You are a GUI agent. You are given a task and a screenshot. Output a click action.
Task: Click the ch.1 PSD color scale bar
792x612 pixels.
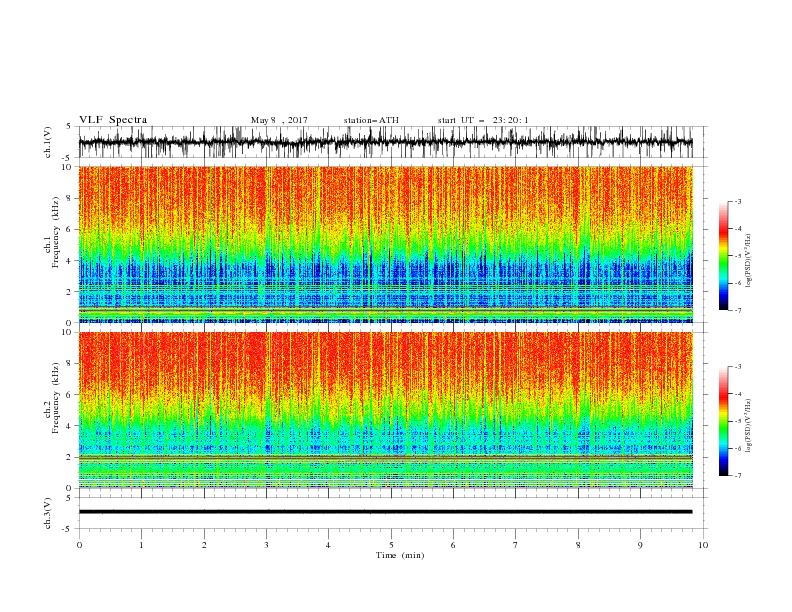pyautogui.click(x=724, y=256)
